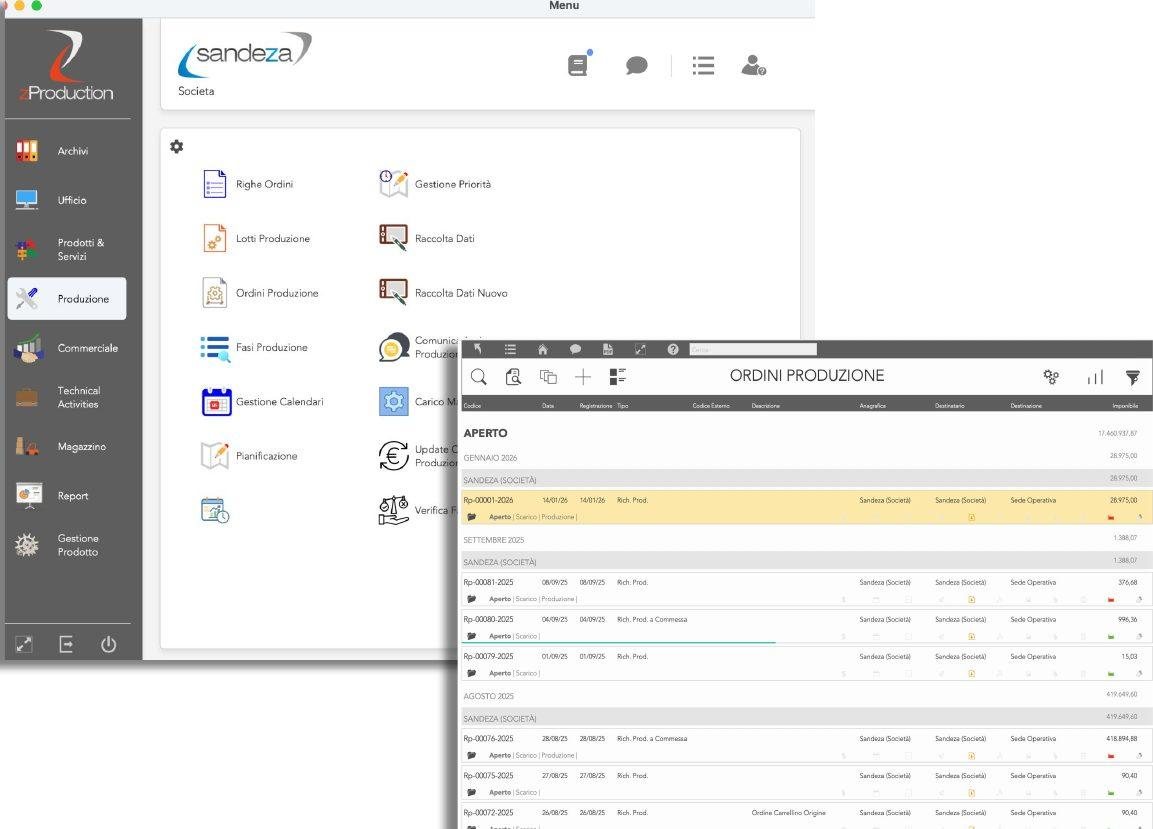Select order Rp-00001-2026
Viewport: 1153px width, 829px height.
807,508
